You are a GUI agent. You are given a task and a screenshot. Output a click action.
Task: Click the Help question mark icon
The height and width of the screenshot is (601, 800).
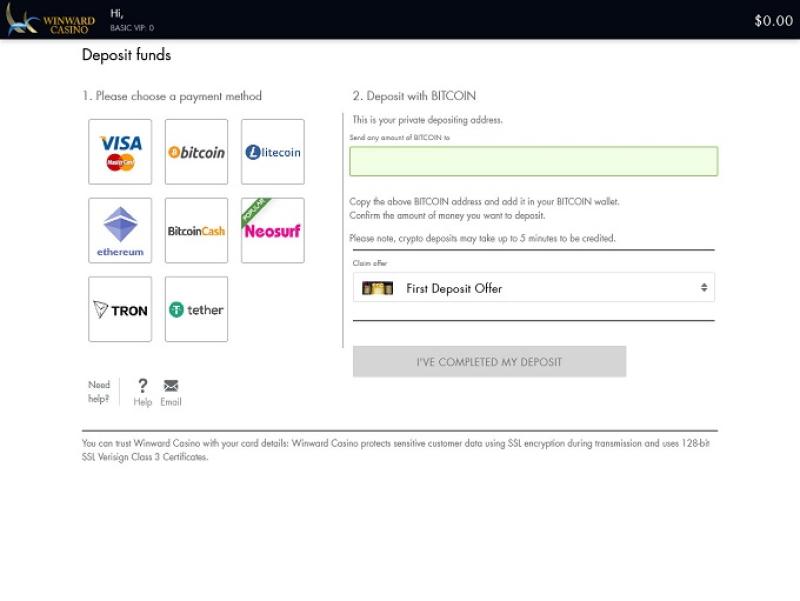(143, 386)
